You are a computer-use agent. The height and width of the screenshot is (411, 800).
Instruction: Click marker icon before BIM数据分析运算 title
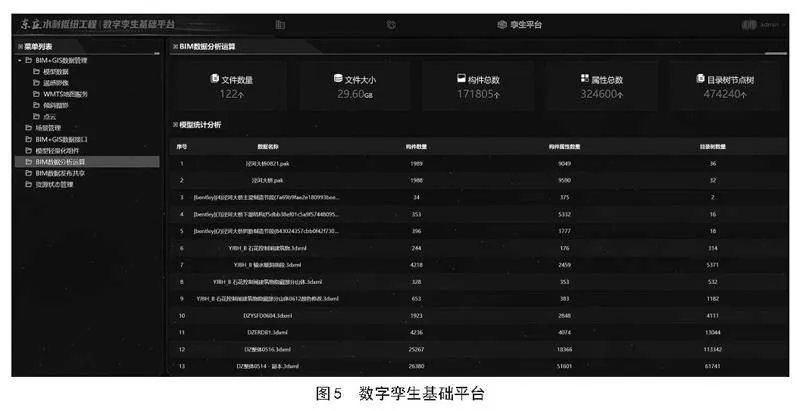click(176, 46)
